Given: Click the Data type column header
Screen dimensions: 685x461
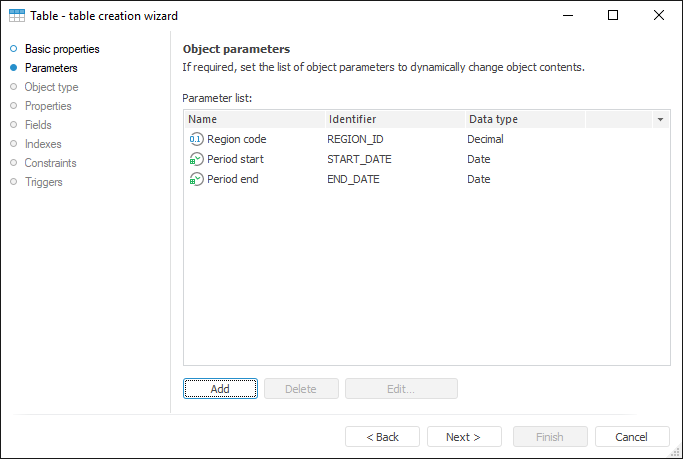Looking at the screenshot, I should click(x=523, y=119).
